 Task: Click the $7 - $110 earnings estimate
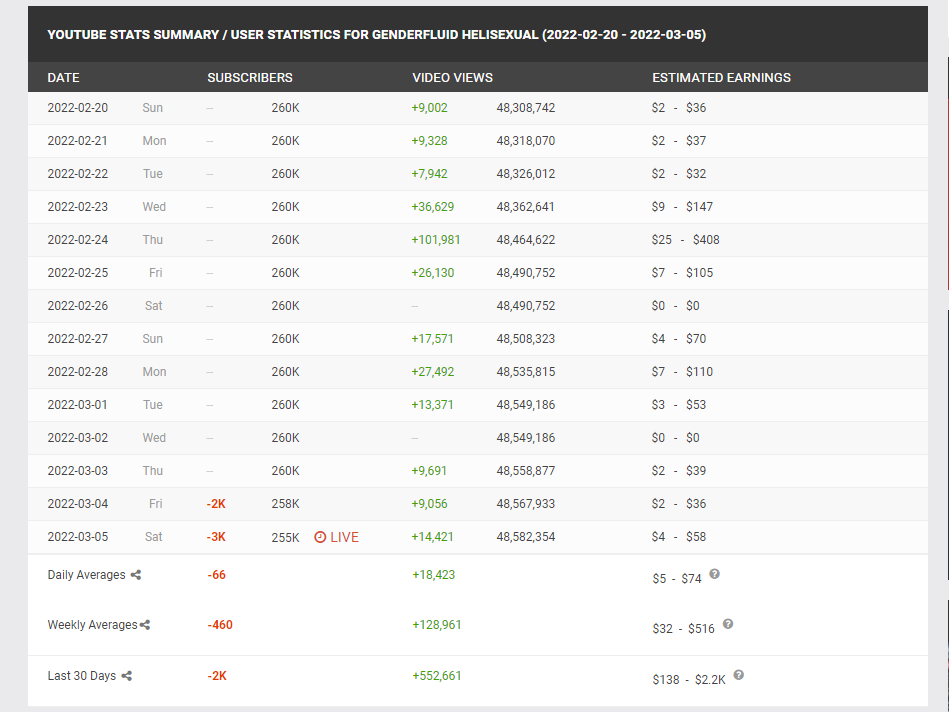coord(683,372)
